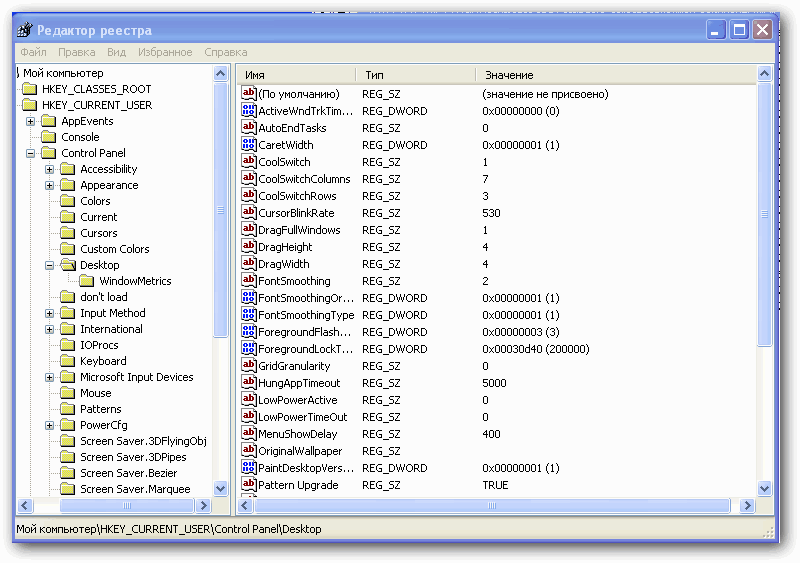This screenshot has width=800, height=563.
Task: Select the Current key
Action: (98, 217)
